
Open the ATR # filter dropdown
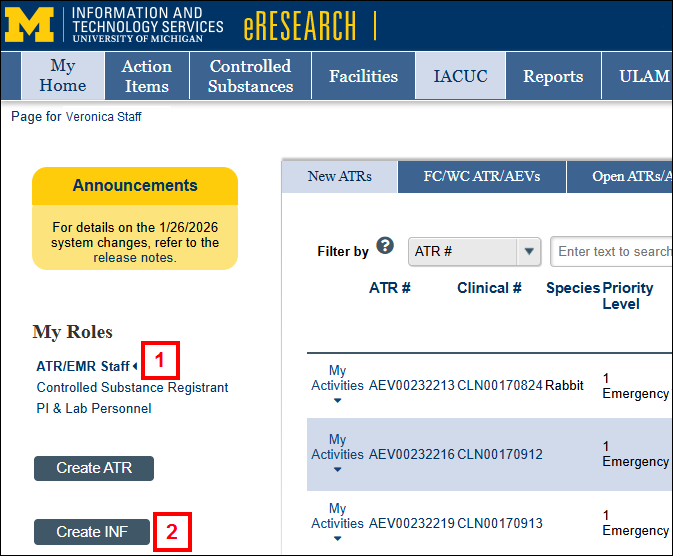pos(474,252)
